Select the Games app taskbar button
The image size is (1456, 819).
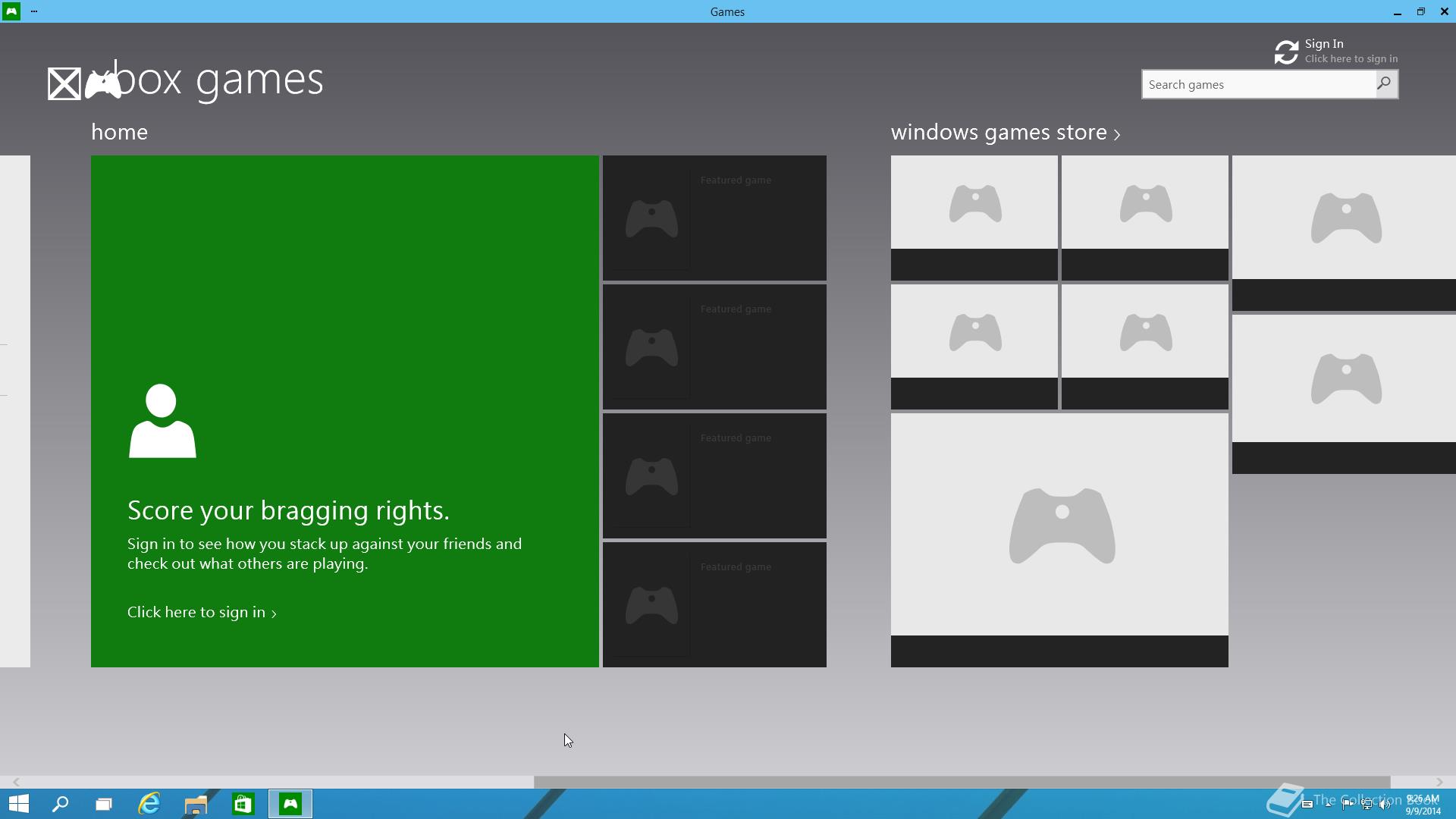[290, 804]
